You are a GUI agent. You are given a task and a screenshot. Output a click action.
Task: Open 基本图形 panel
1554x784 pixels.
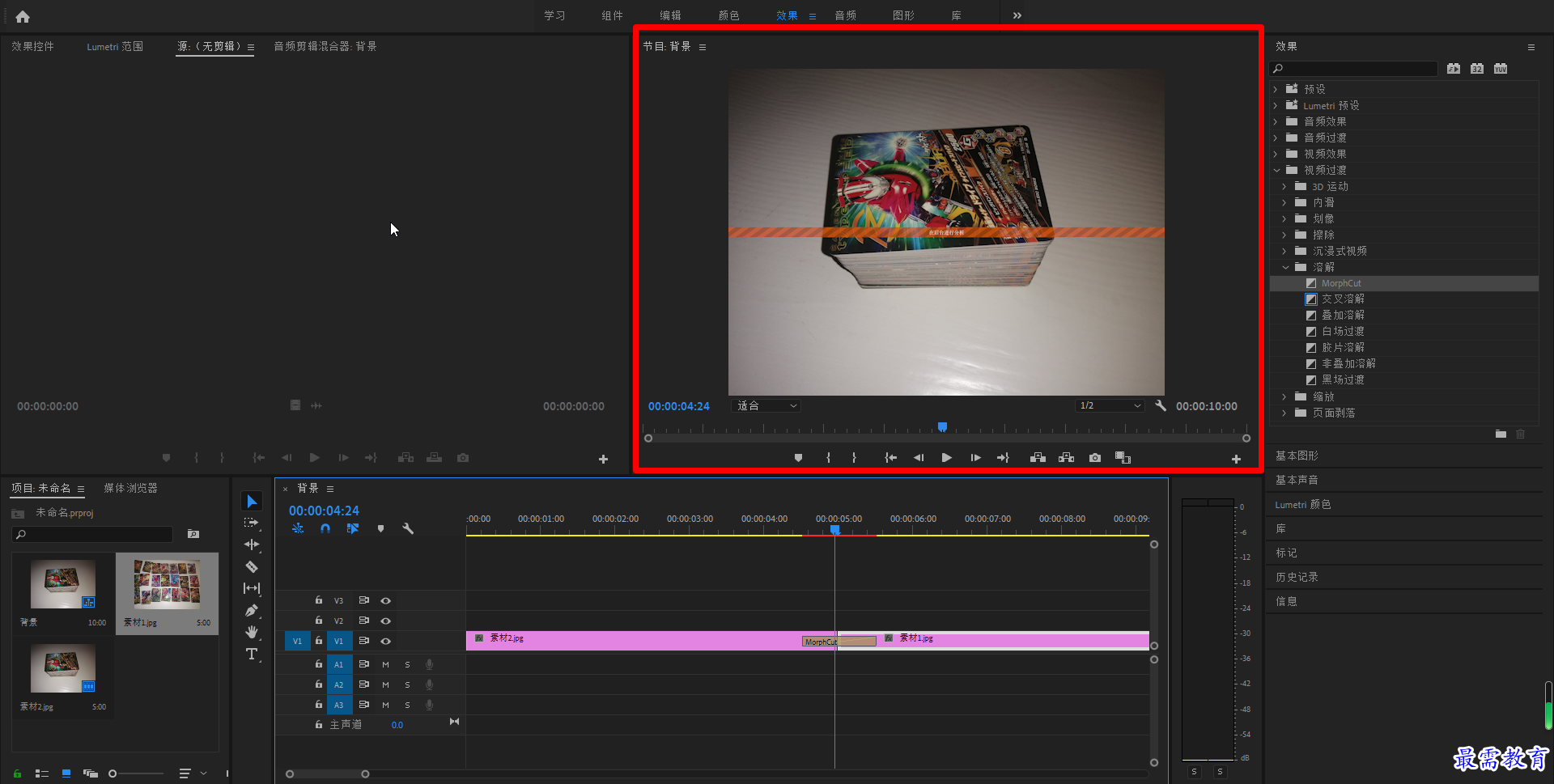point(1297,456)
